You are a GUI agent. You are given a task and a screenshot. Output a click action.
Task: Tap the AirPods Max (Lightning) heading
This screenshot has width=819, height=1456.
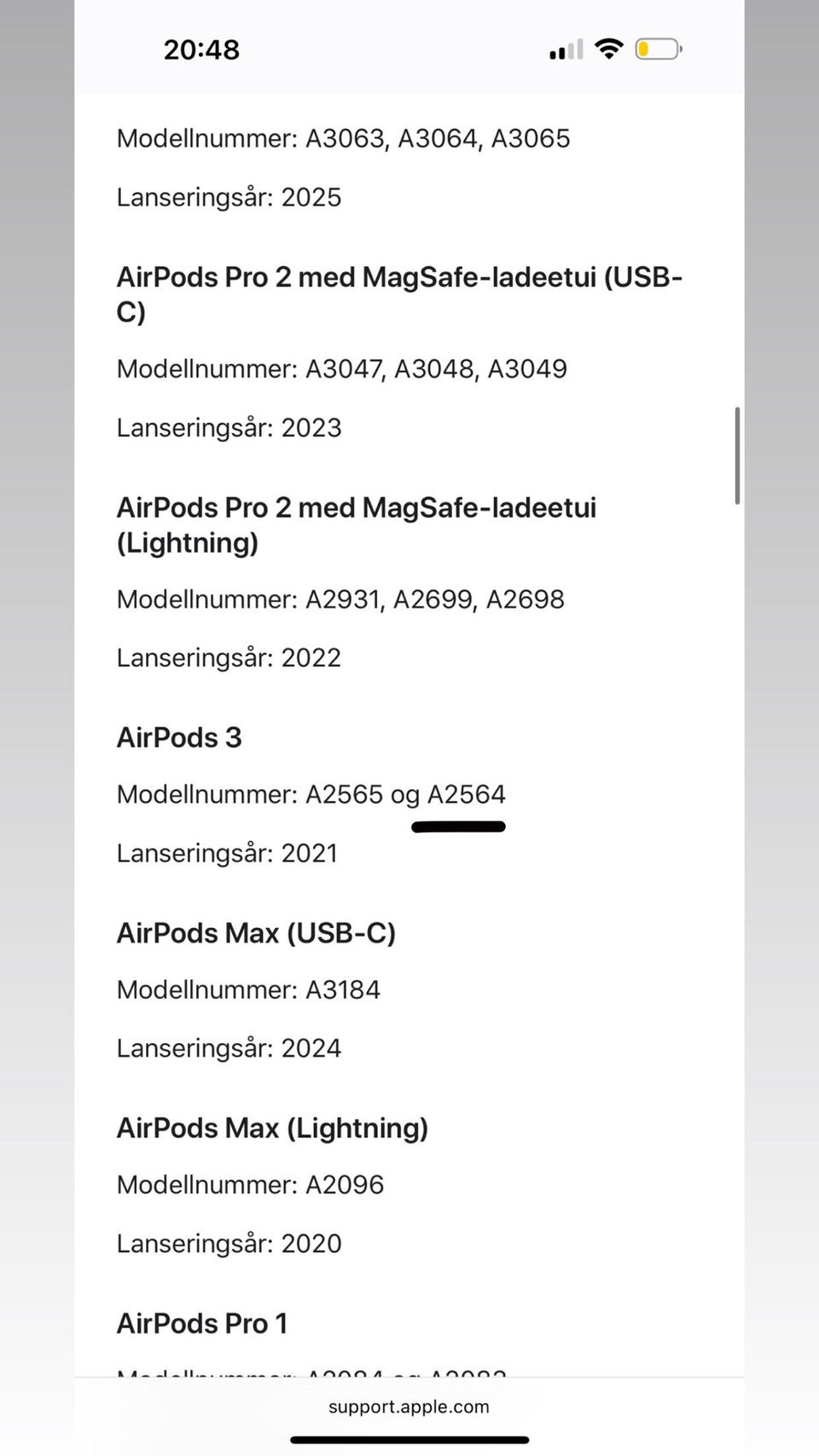(x=272, y=1128)
